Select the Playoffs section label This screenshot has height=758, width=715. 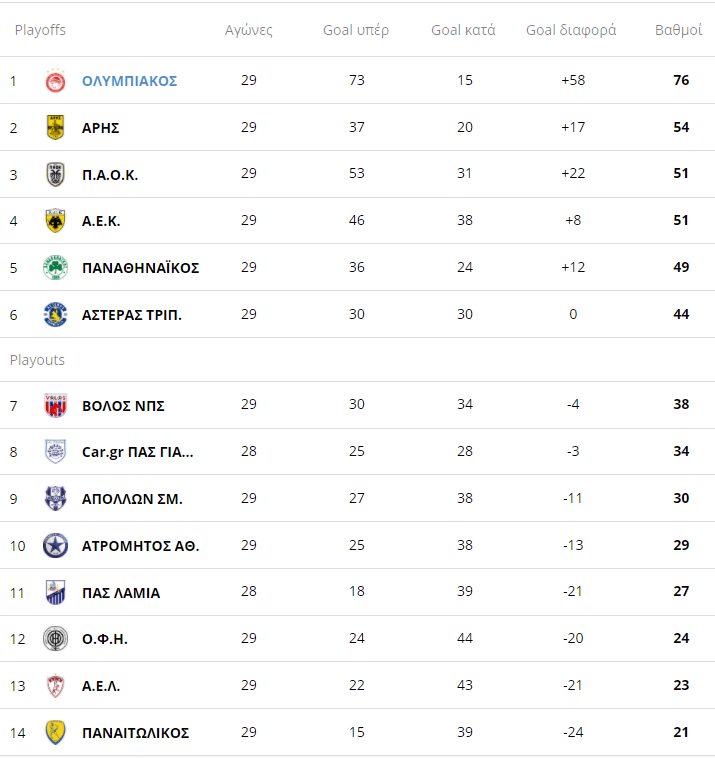click(40, 30)
